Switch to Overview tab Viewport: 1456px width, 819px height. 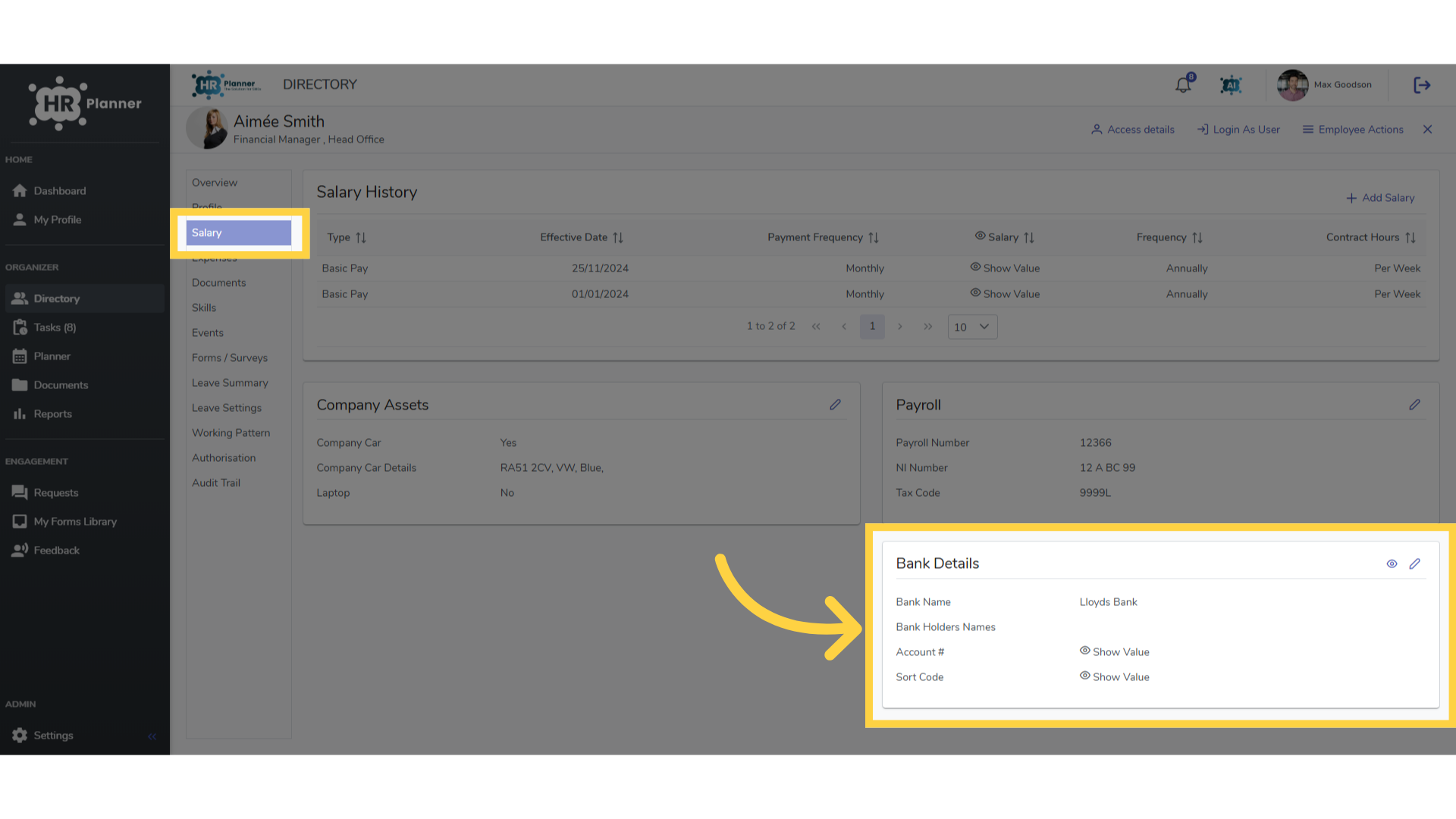pos(215,183)
